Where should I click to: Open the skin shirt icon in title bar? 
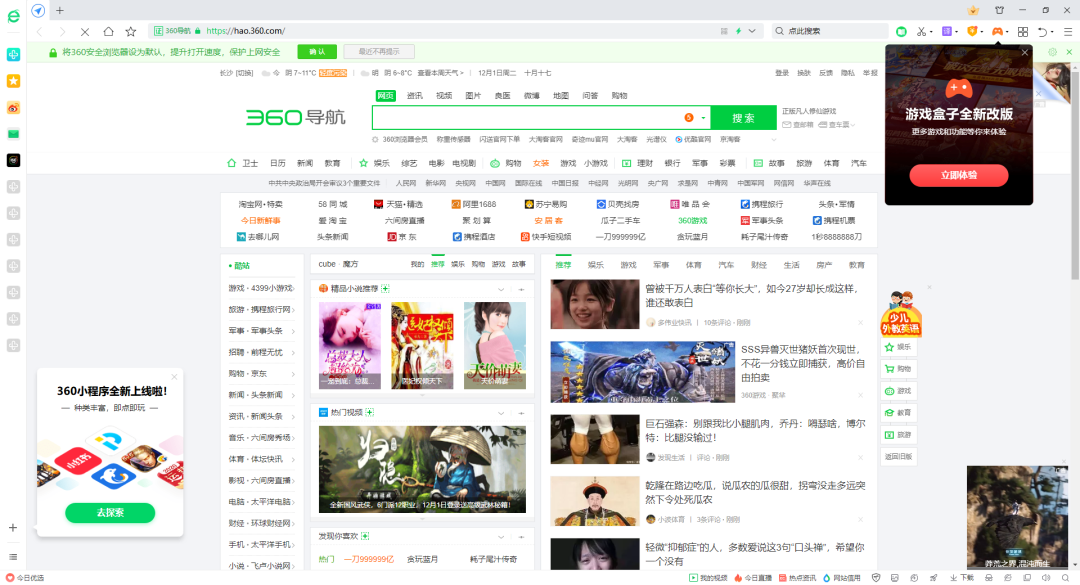(999, 10)
